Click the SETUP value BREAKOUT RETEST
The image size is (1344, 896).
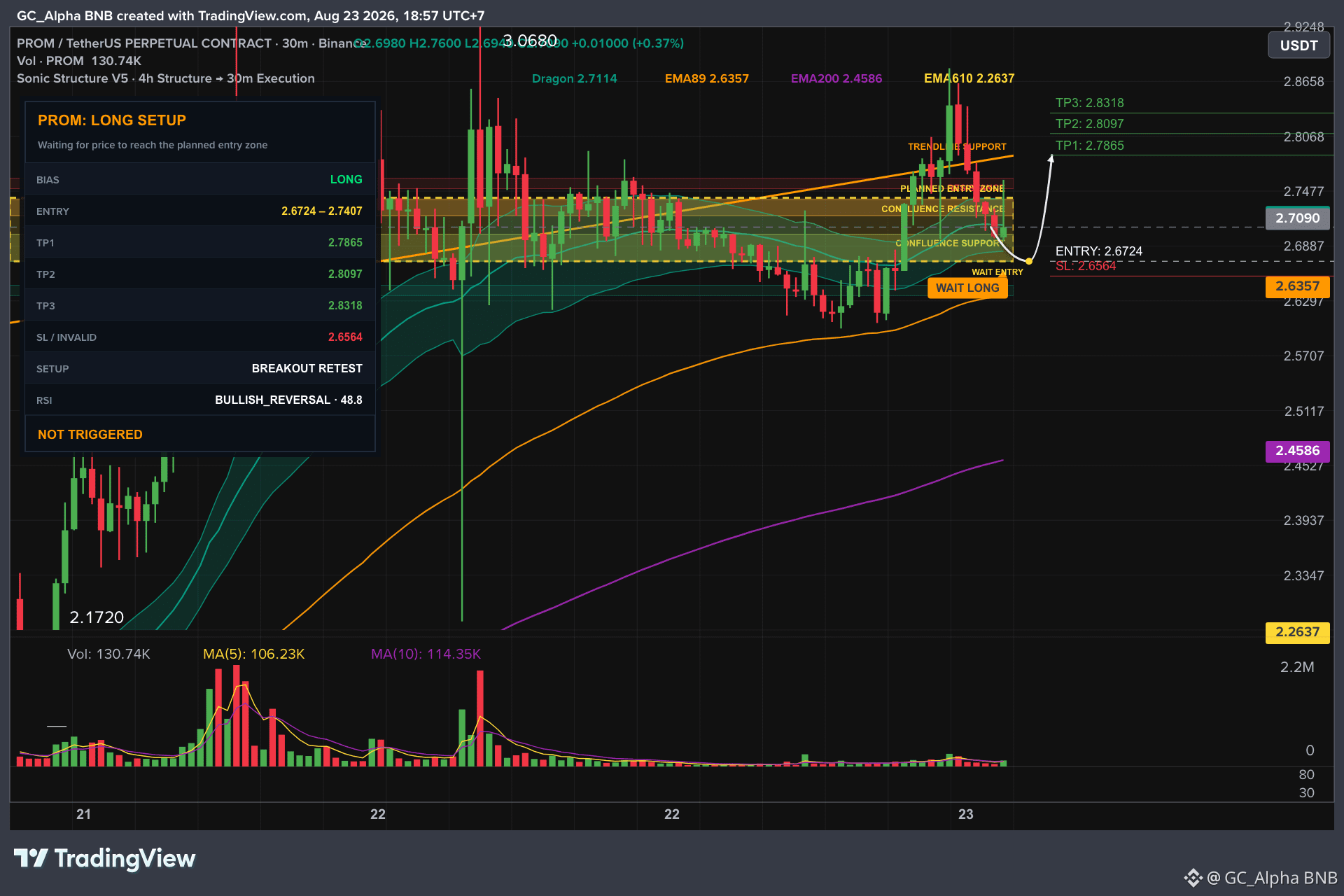click(x=307, y=369)
